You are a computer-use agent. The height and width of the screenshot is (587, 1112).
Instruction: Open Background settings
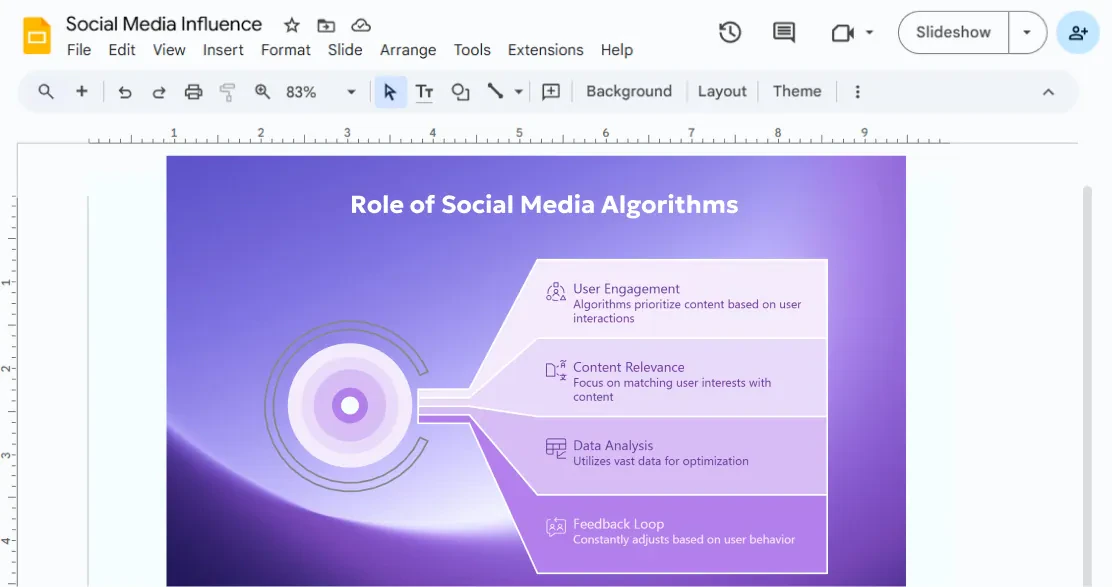pos(629,91)
